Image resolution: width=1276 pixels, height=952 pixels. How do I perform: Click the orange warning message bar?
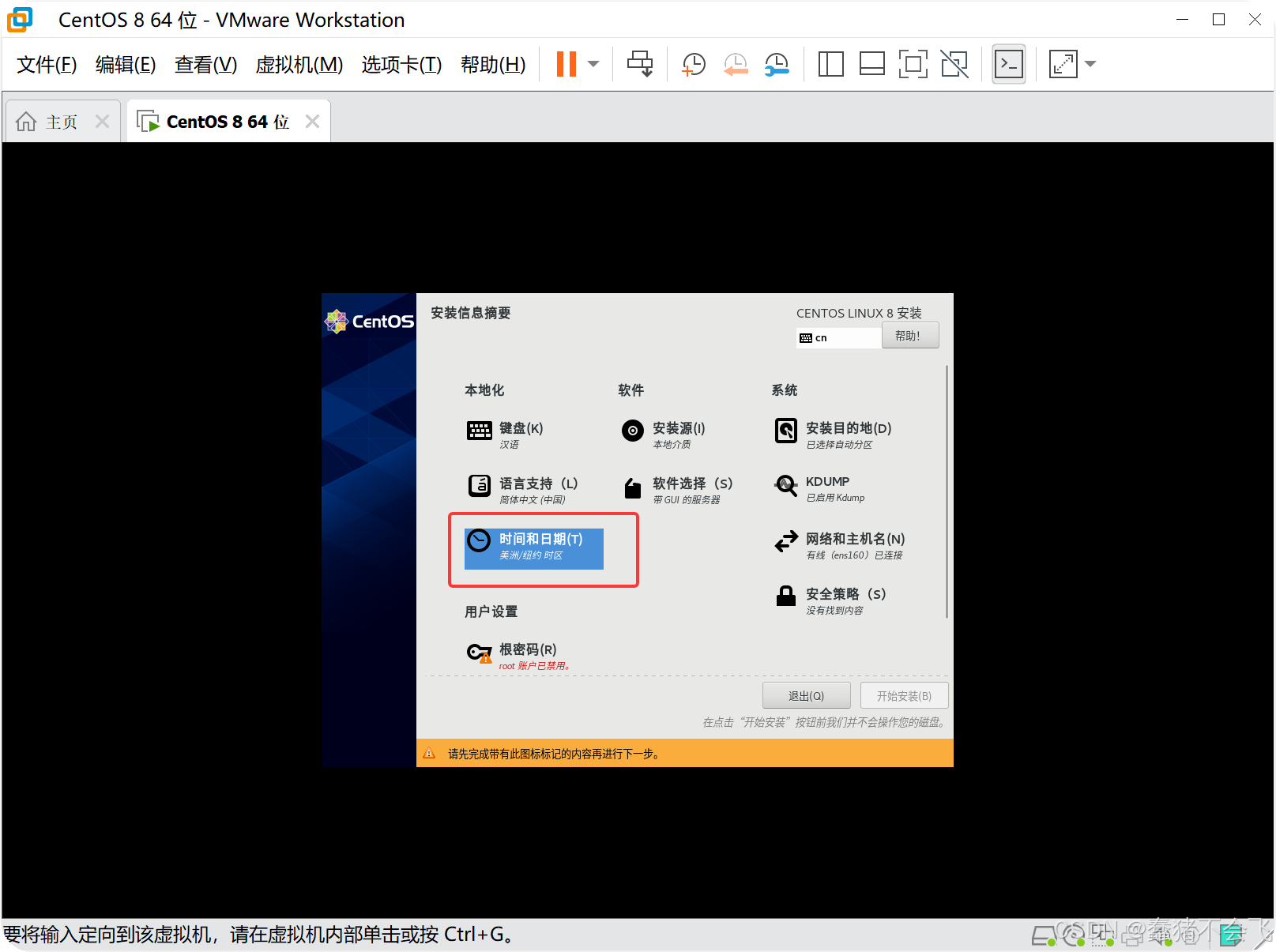pyautogui.click(x=684, y=753)
